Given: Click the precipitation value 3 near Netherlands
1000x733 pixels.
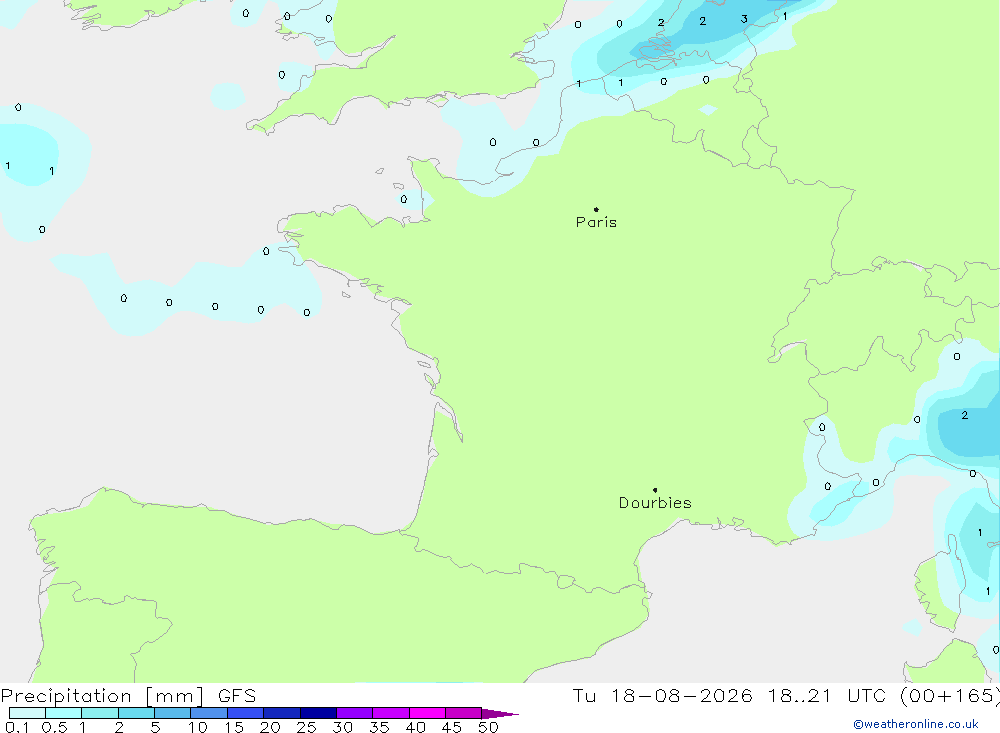Looking at the screenshot, I should click(744, 19).
